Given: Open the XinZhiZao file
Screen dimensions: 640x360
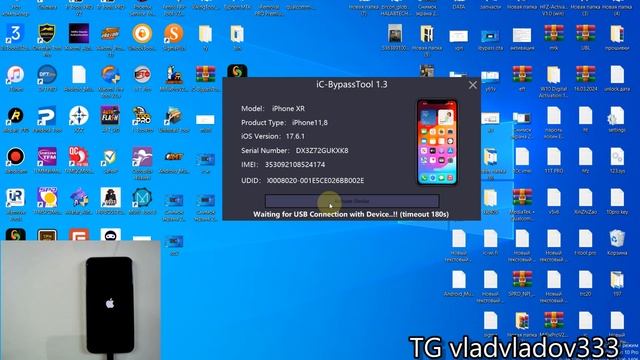Looking at the screenshot, I should click(x=585, y=198).
